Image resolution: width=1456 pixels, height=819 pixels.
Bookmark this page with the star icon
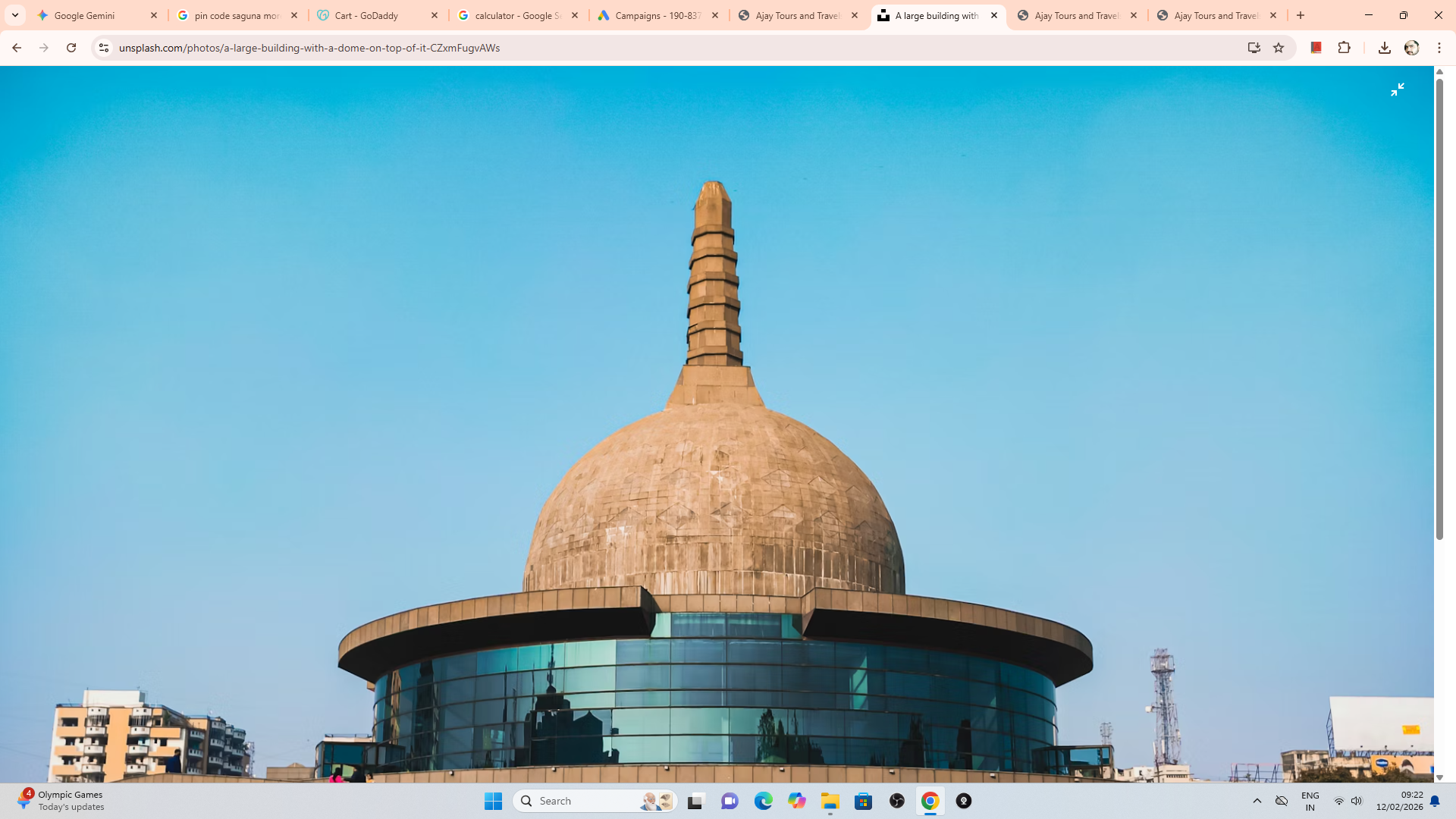click(x=1279, y=48)
